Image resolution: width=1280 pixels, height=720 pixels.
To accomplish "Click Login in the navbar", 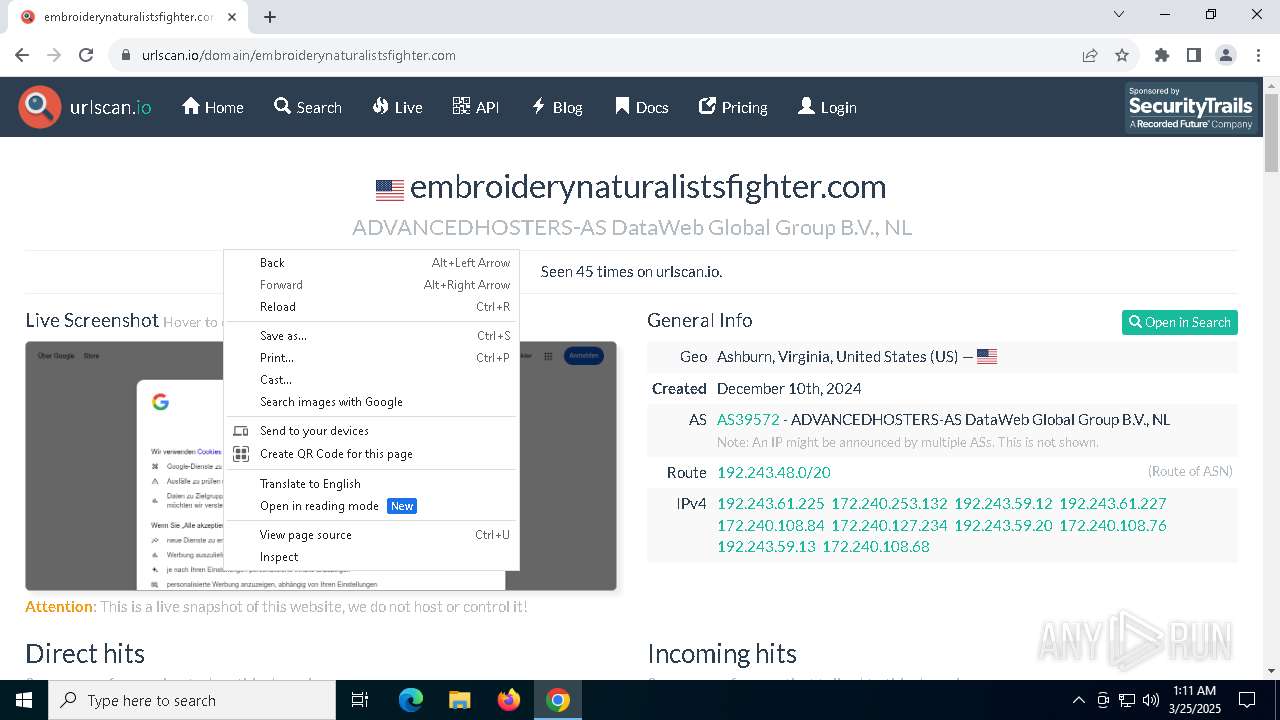I will pyautogui.click(x=827, y=107).
